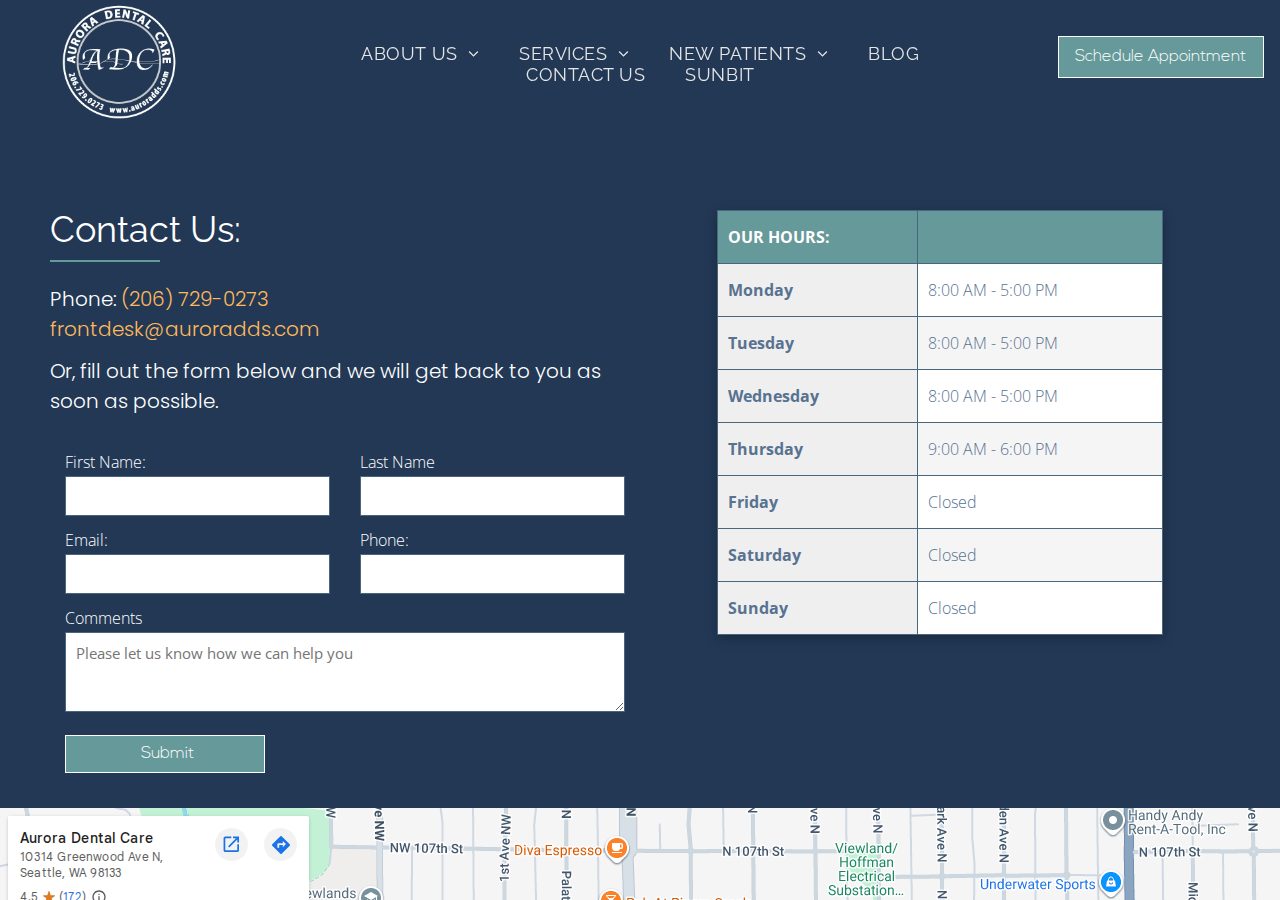Open the New Patients menu item
Viewport: 1280px width, 900px height.
point(737,54)
